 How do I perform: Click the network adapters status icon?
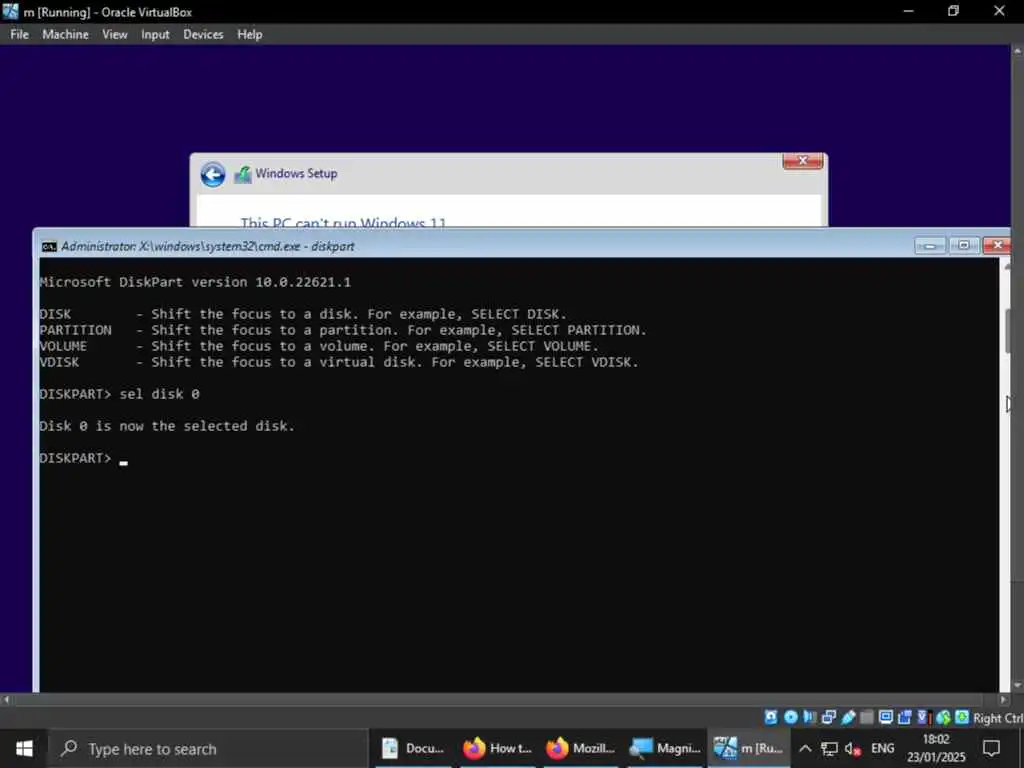pos(829,717)
